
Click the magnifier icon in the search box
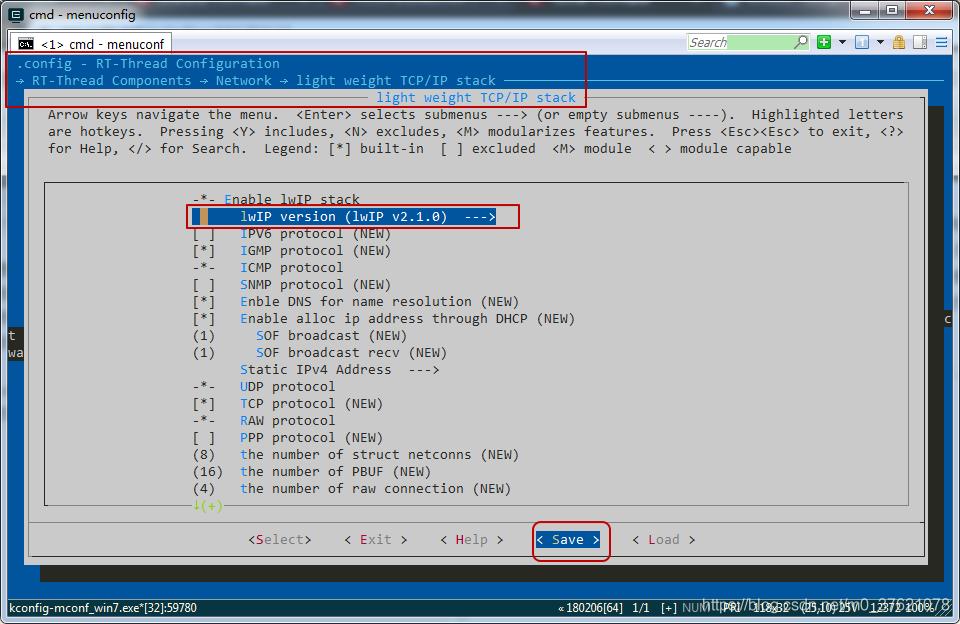(801, 42)
